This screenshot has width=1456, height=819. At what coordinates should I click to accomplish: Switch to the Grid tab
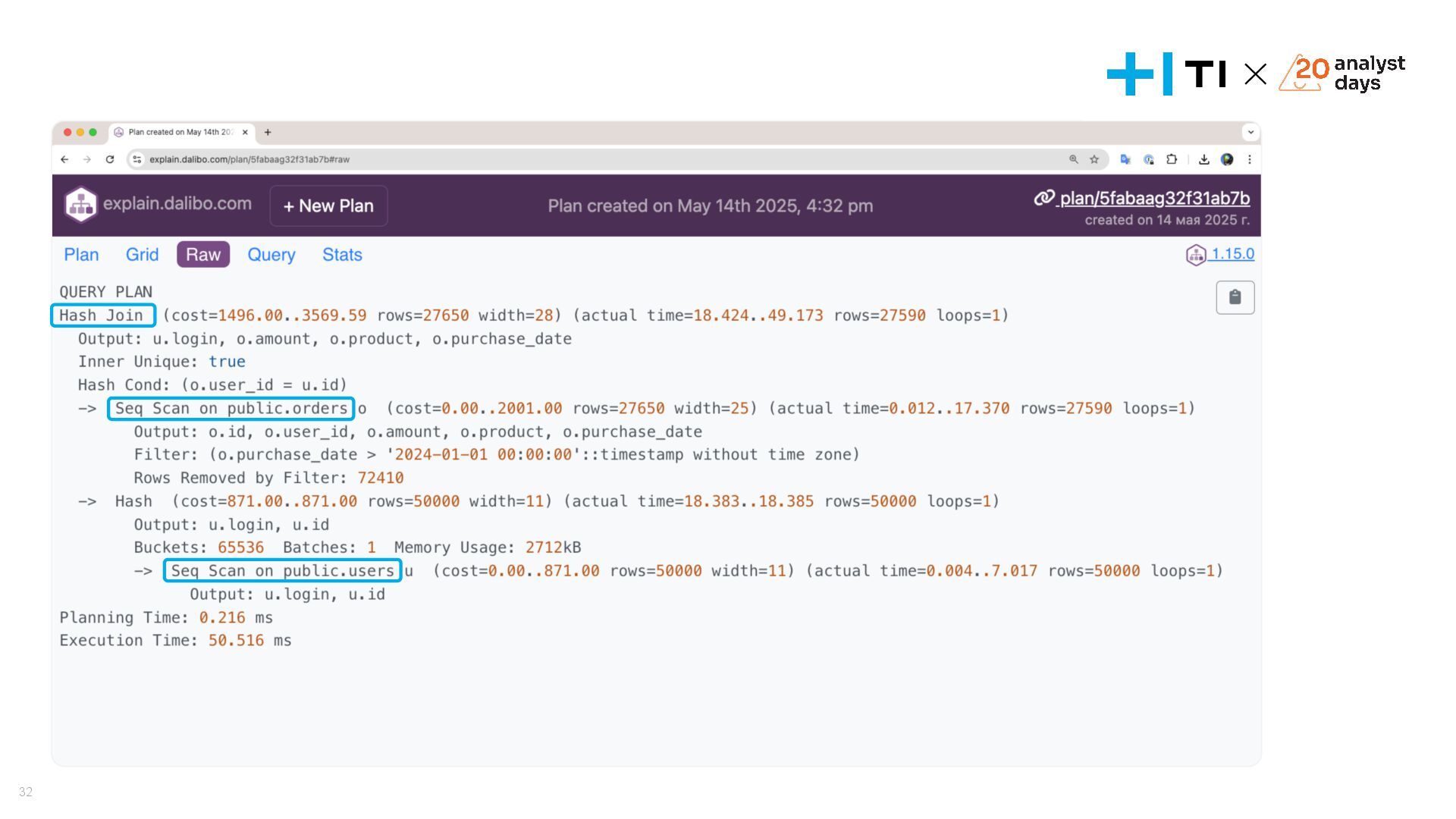click(142, 255)
